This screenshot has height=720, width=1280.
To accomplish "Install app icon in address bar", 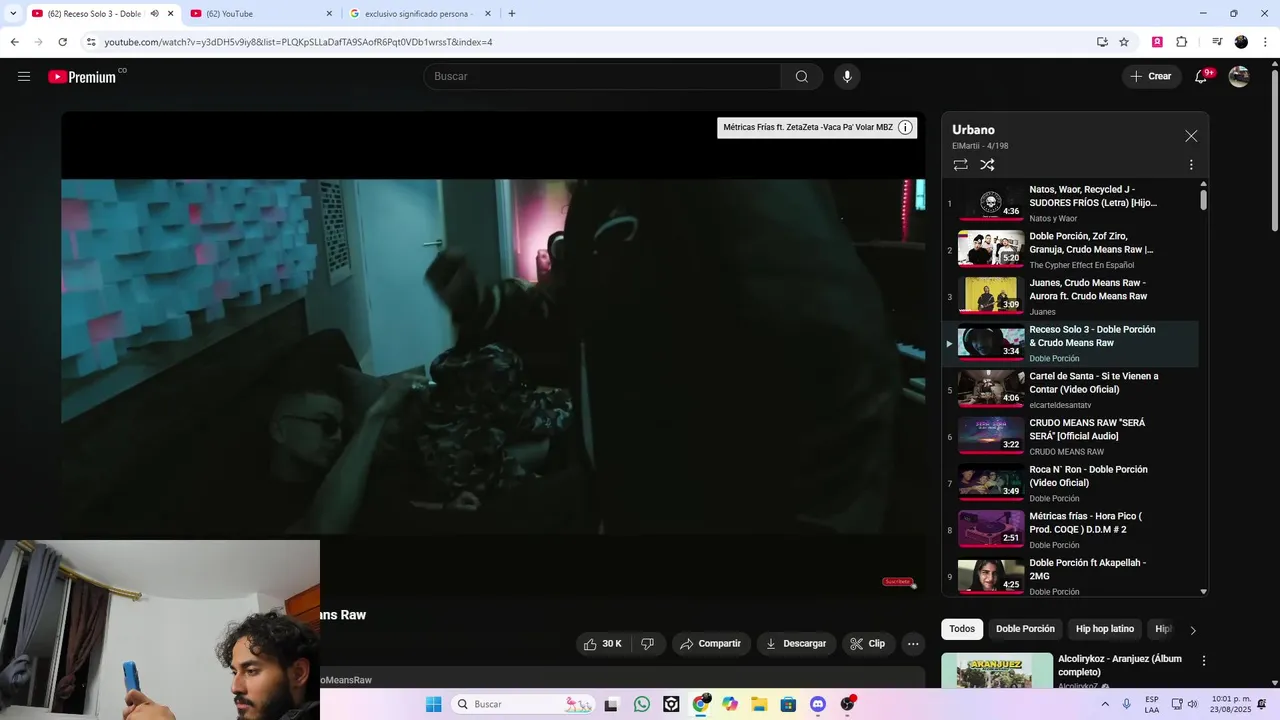I will pos(1102,42).
